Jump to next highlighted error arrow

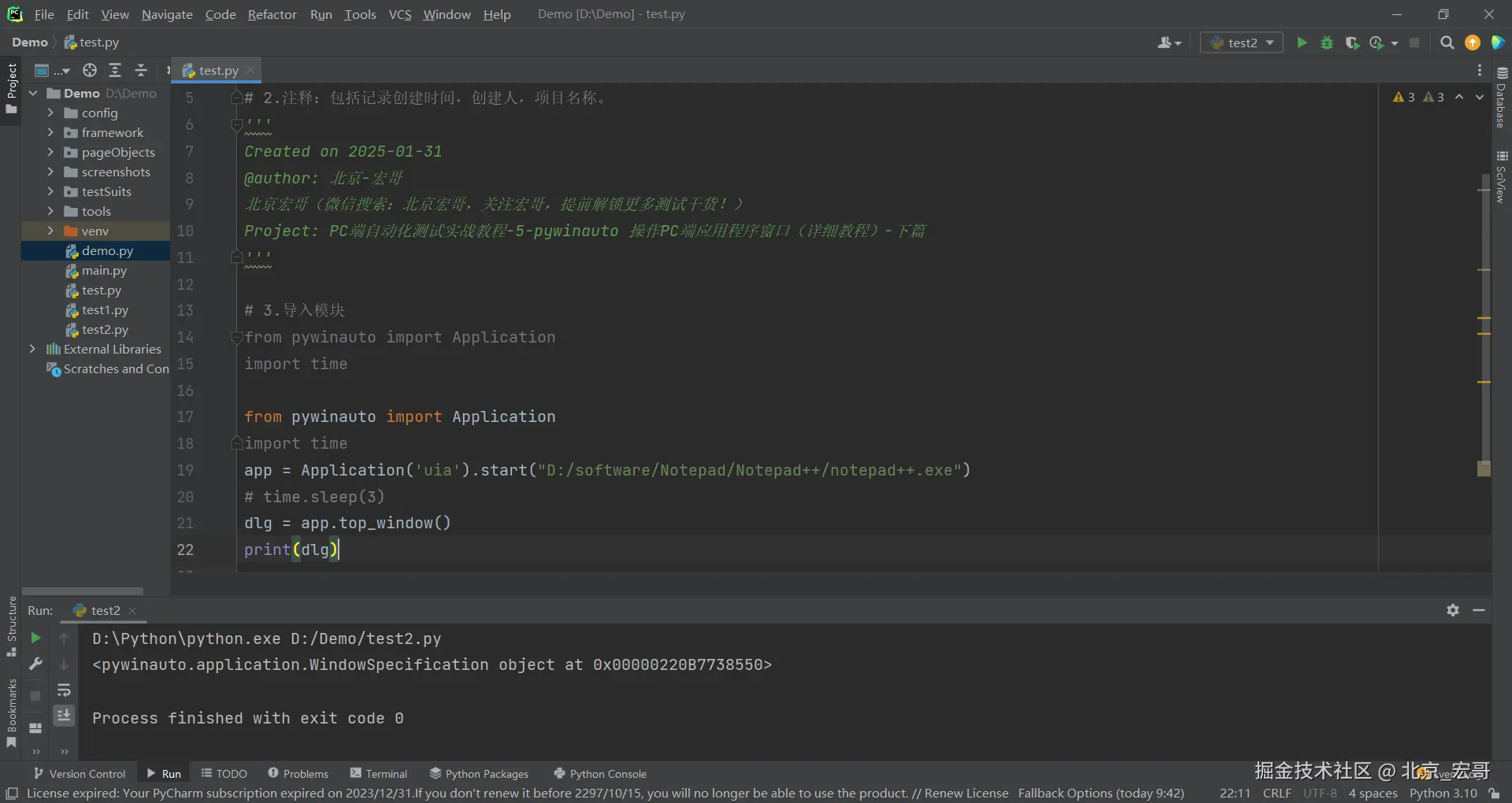(x=1480, y=97)
